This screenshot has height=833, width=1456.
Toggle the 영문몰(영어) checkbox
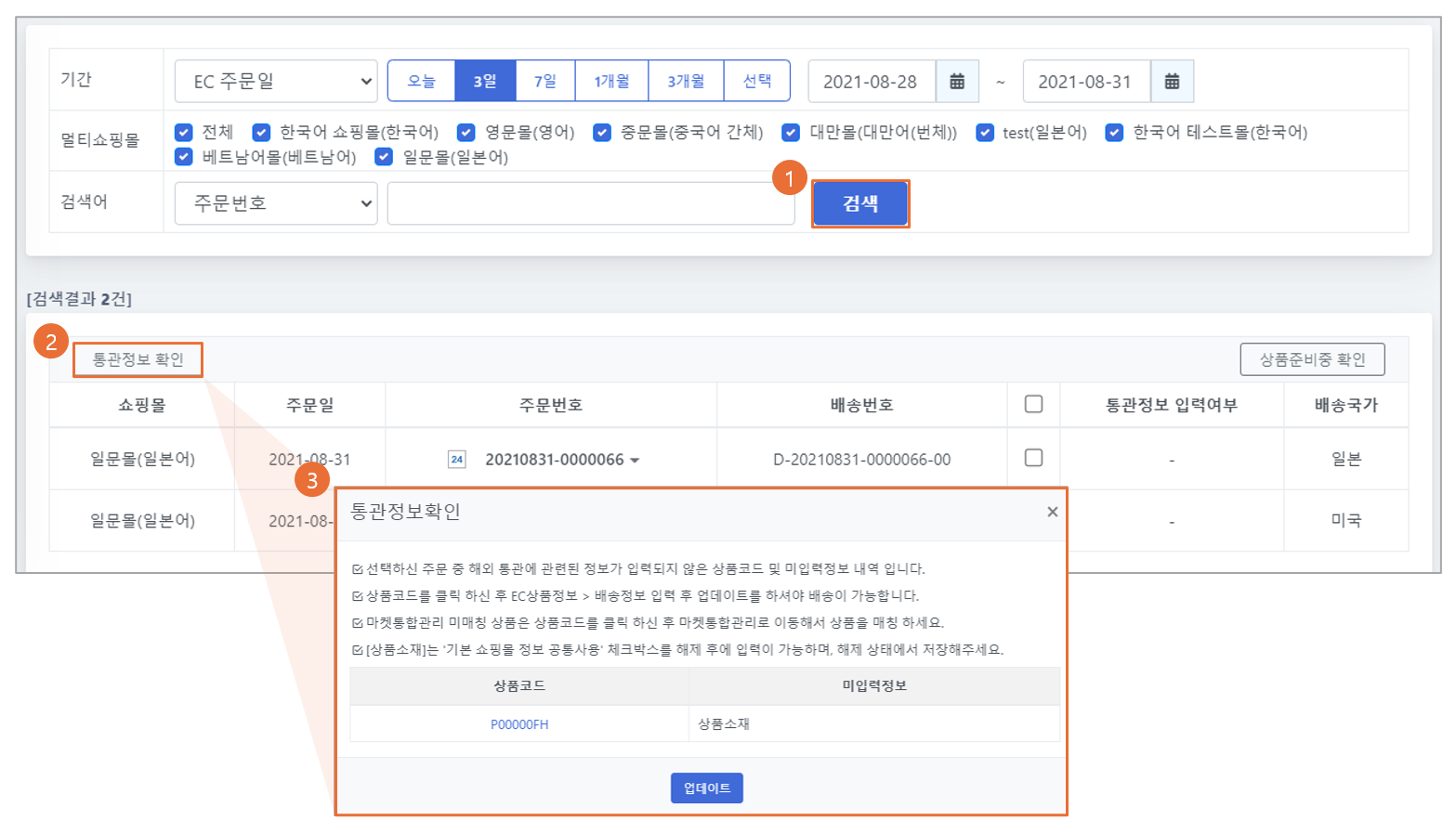coord(466,133)
